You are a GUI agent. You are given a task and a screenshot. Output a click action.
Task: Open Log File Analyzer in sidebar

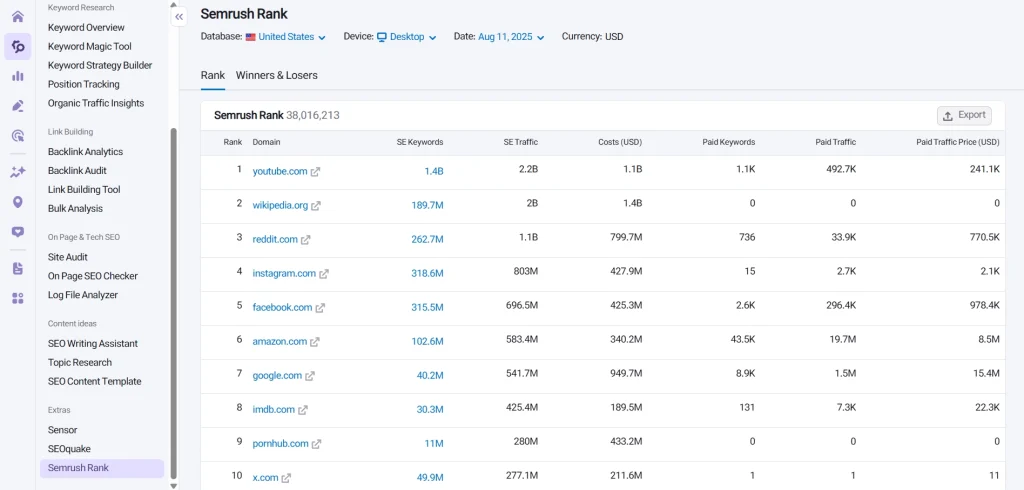pyautogui.click(x=83, y=295)
